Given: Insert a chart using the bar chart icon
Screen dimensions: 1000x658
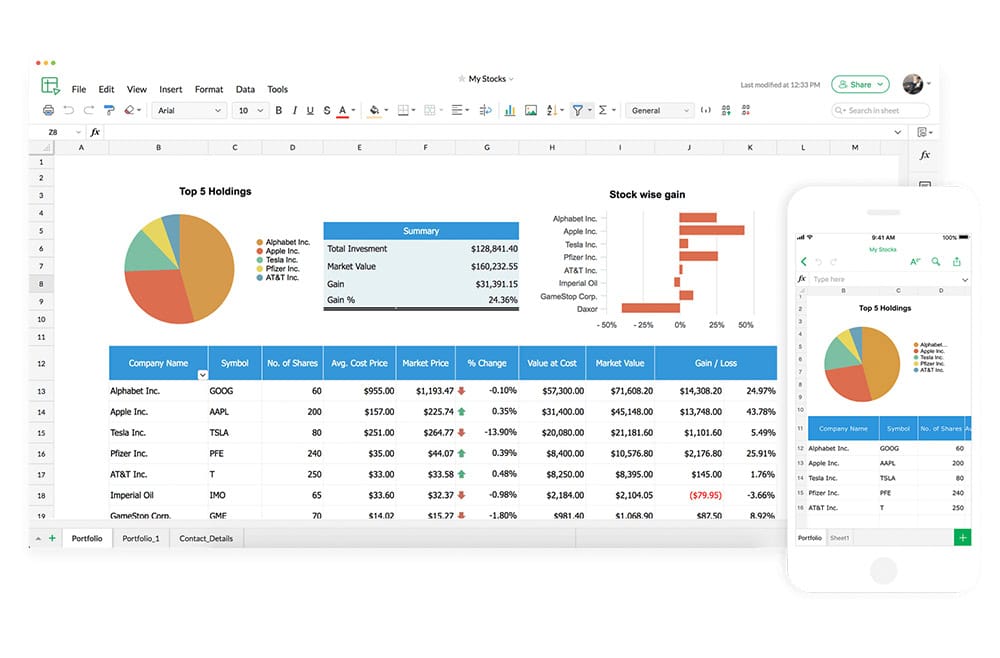Looking at the screenshot, I should click(510, 110).
